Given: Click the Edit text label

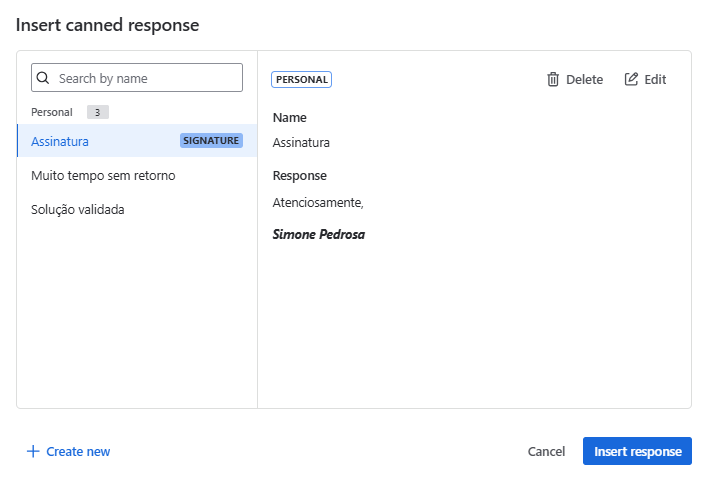Looking at the screenshot, I should (655, 80).
